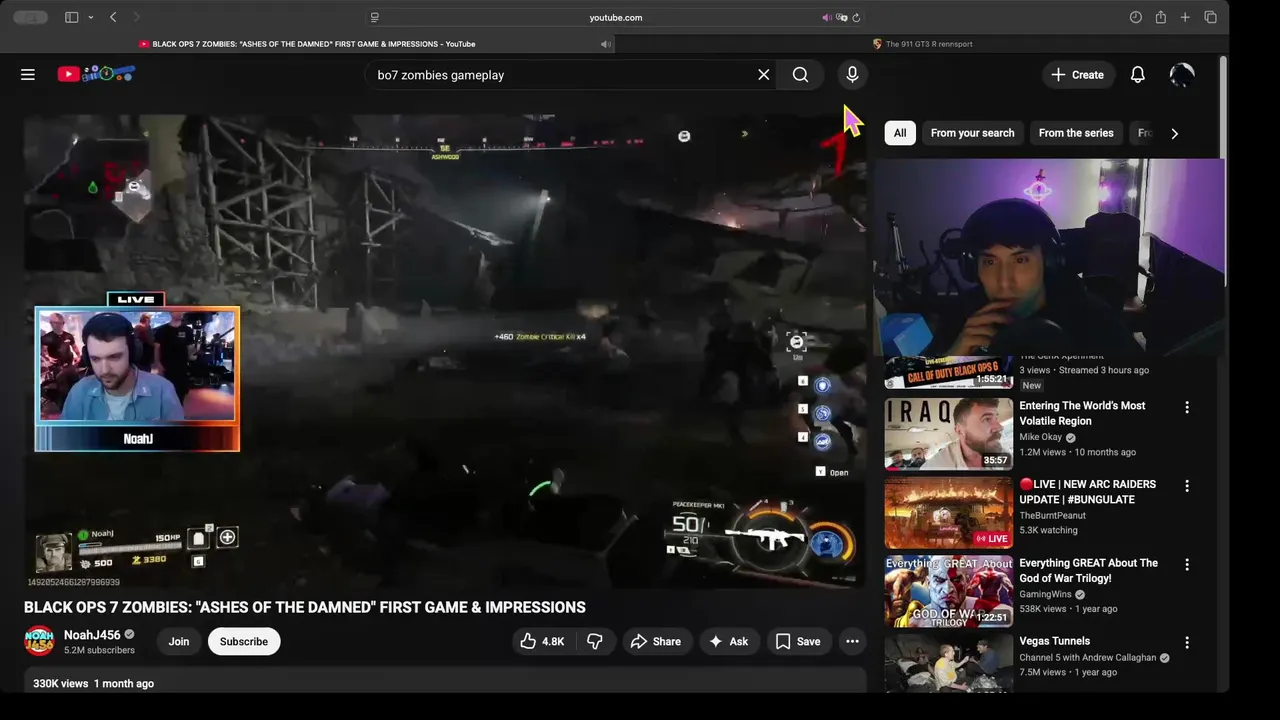Save video to a playlist
This screenshot has width=1280, height=720.
(x=798, y=642)
